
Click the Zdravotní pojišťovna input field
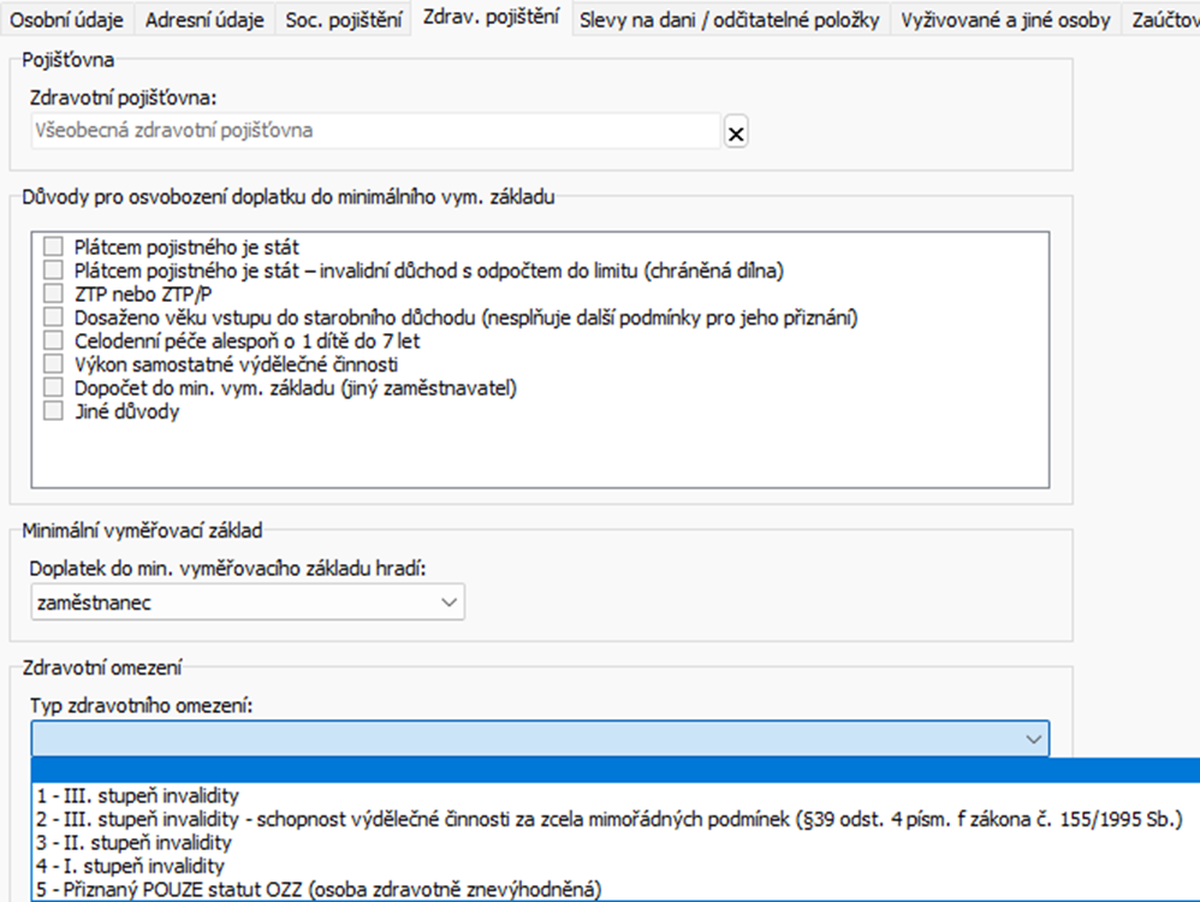pos(375,131)
